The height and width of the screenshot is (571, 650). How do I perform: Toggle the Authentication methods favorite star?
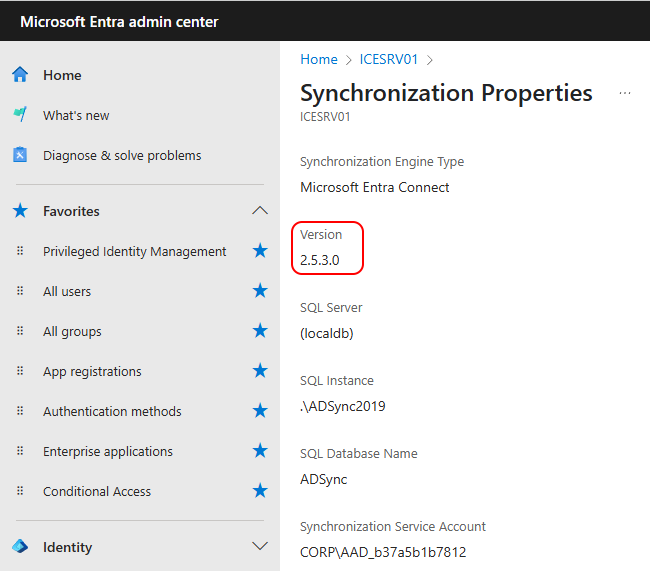260,411
